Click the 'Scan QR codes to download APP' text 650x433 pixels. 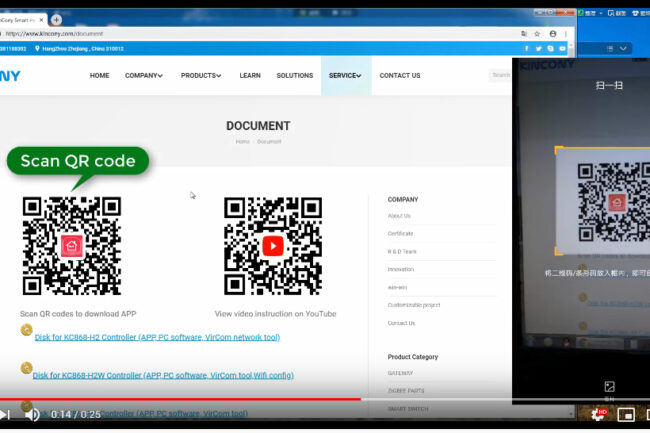pos(78,314)
